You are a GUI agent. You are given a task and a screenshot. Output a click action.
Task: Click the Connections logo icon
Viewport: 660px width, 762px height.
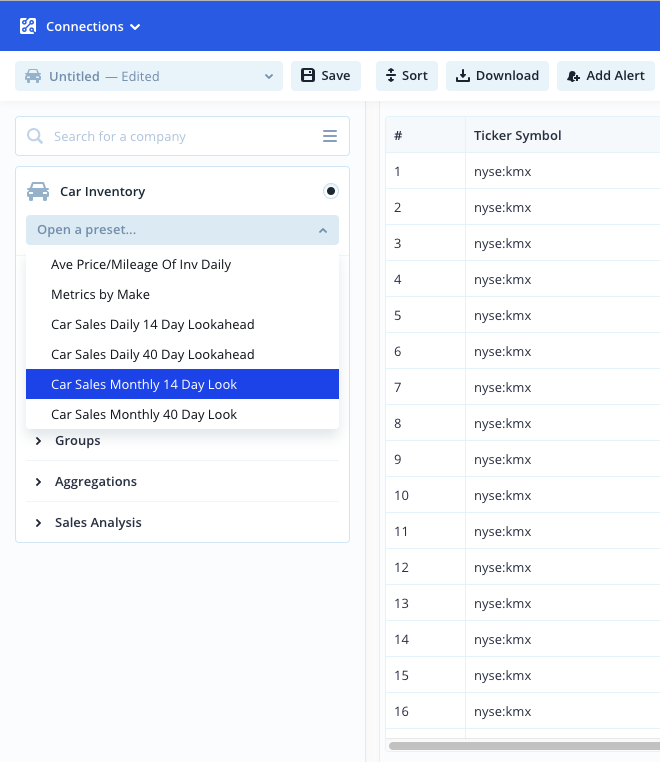pos(28,26)
